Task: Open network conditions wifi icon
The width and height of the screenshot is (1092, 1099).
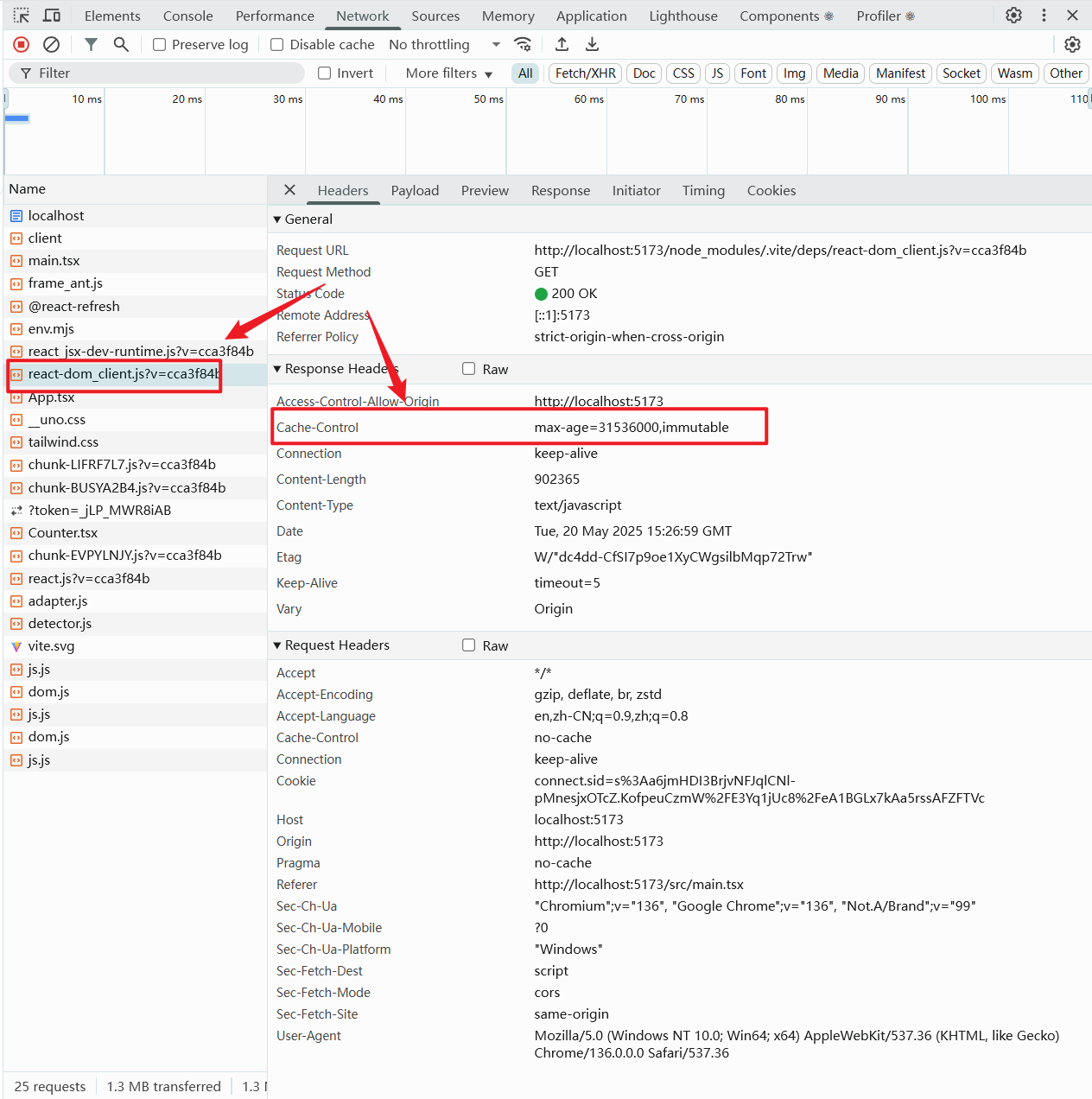Action: tap(523, 44)
